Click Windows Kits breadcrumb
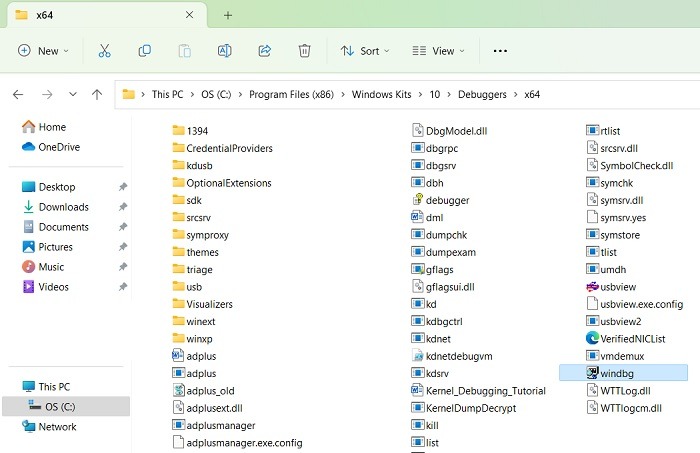The width and height of the screenshot is (700, 453). click(x=381, y=95)
